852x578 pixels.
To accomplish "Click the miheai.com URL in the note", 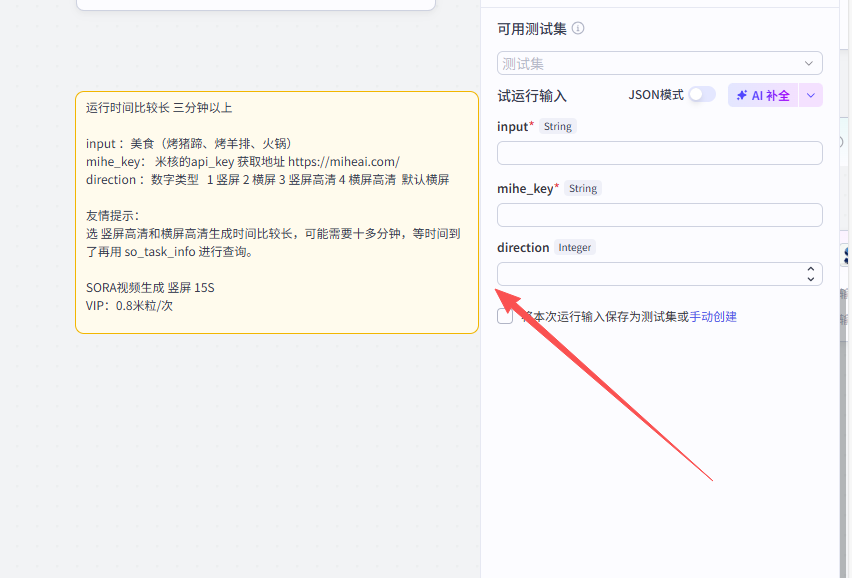I will (x=343, y=161).
